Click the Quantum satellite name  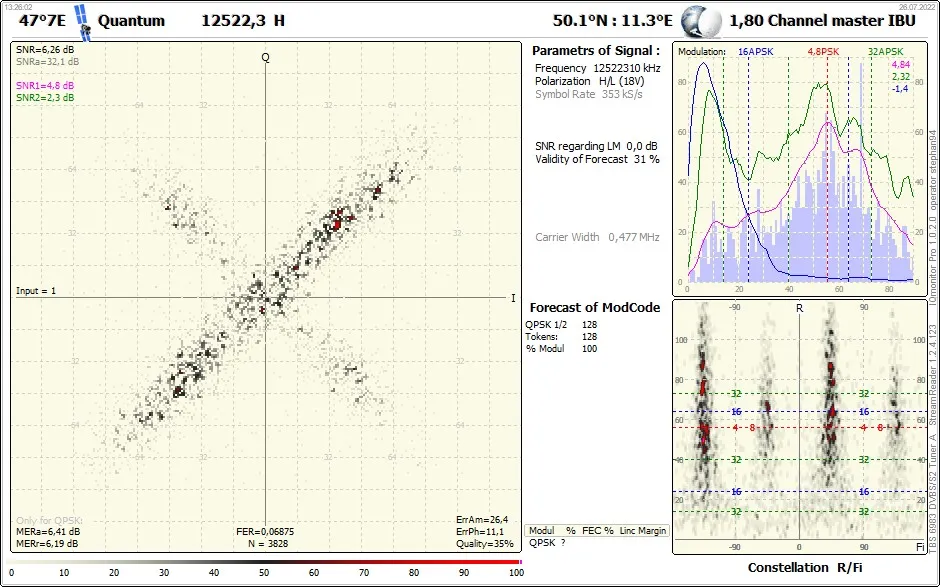131,20
